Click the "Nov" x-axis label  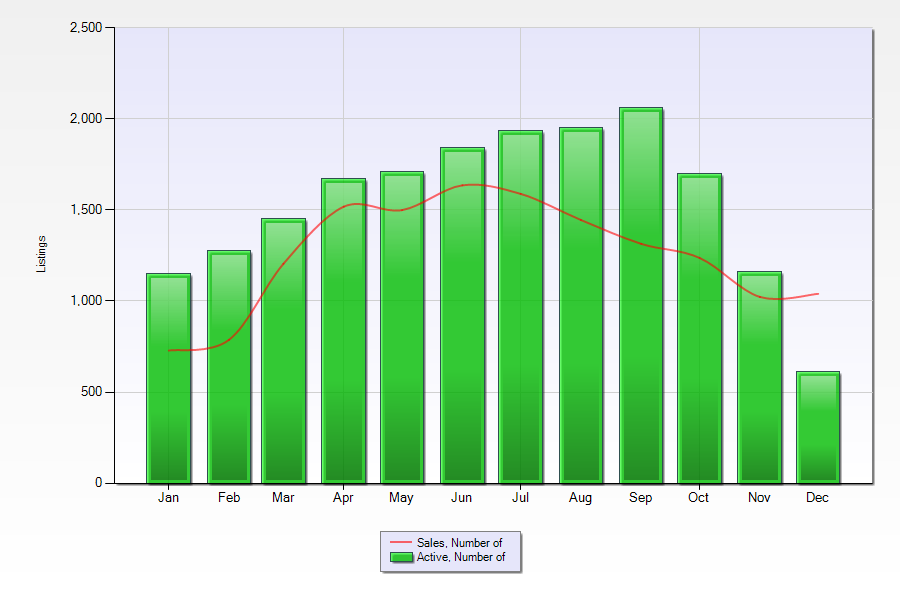point(759,498)
